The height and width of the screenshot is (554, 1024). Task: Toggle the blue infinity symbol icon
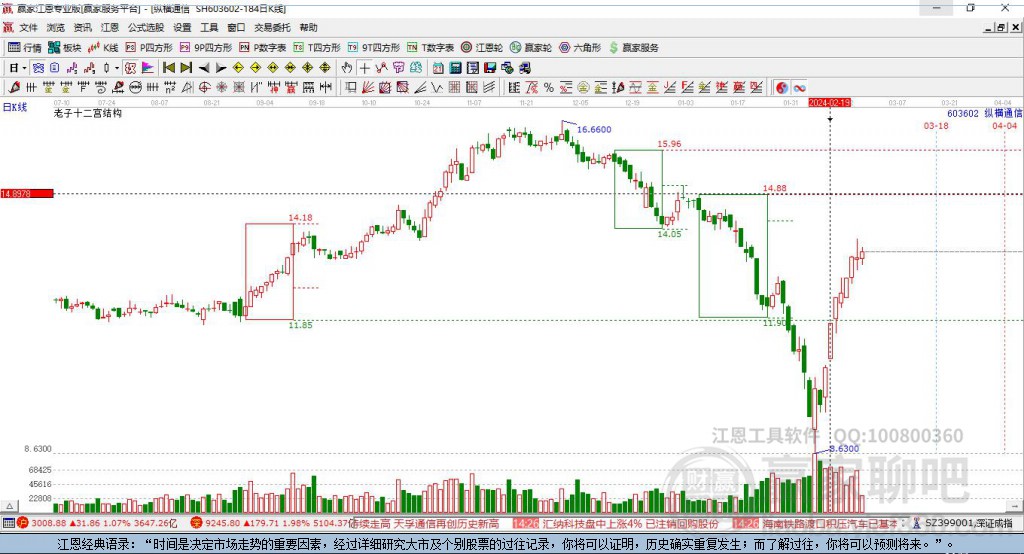click(x=799, y=88)
